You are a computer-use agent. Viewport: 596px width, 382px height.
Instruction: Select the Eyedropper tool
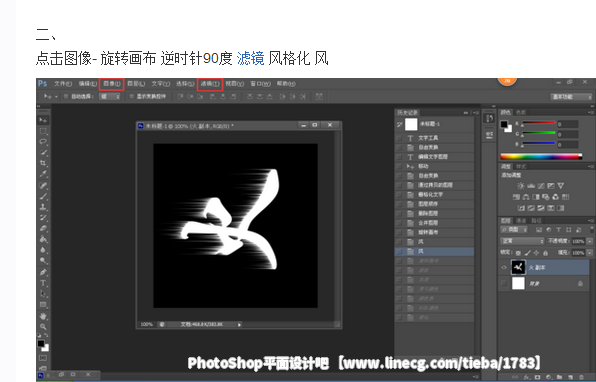tap(43, 174)
